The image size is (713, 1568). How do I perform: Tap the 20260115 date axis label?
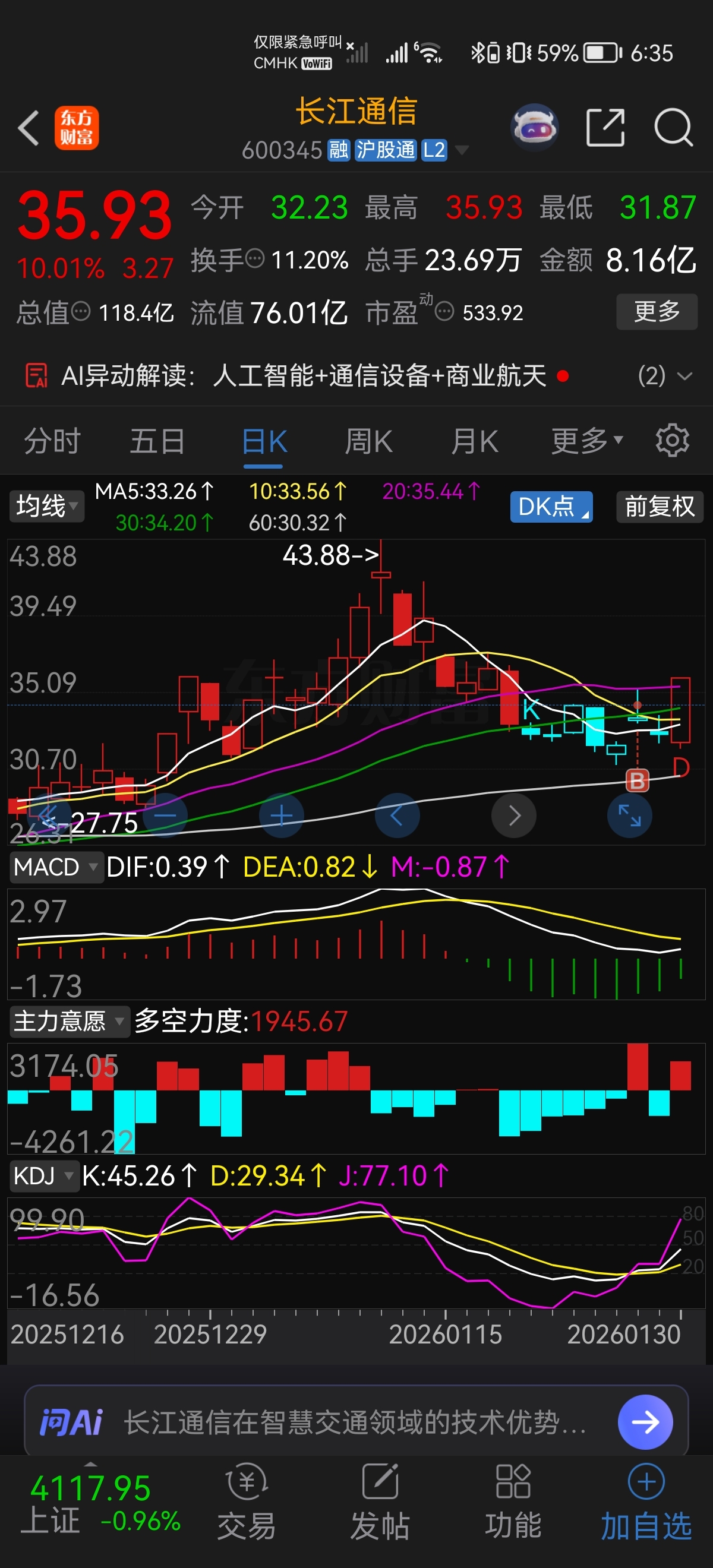point(446,1333)
